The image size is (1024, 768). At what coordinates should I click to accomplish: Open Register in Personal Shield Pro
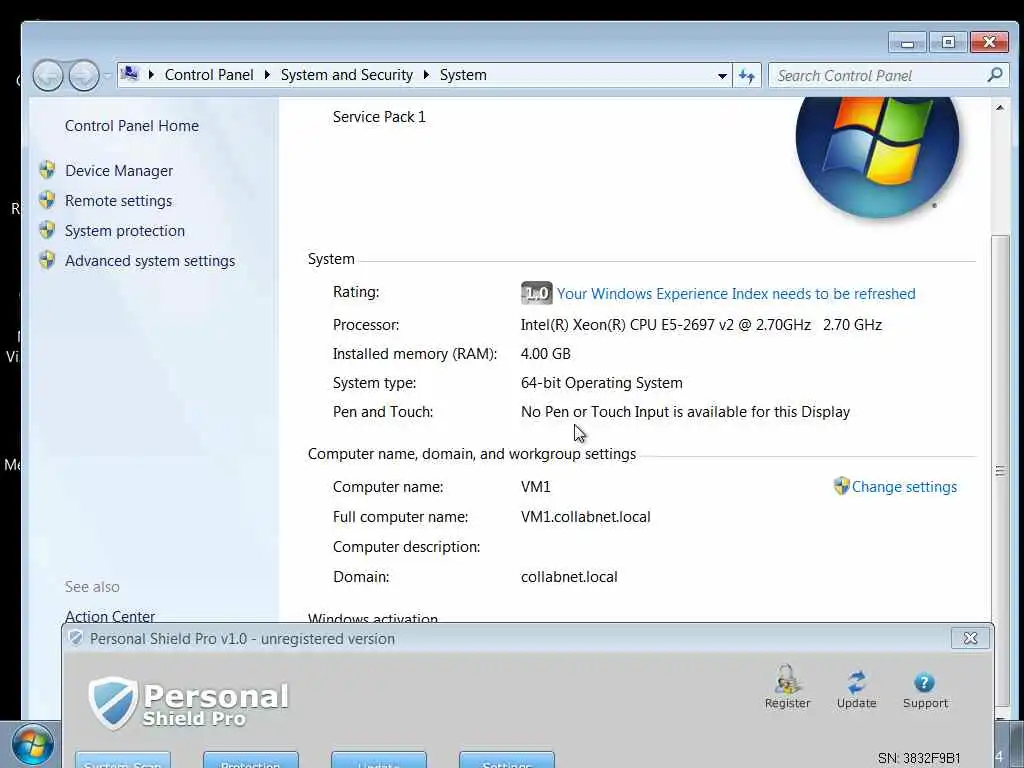[788, 686]
